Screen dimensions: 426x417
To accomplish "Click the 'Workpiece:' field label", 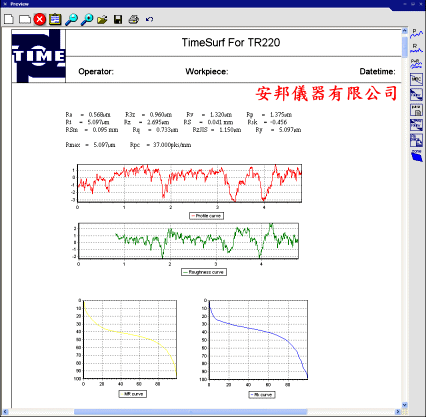I will point(207,71).
